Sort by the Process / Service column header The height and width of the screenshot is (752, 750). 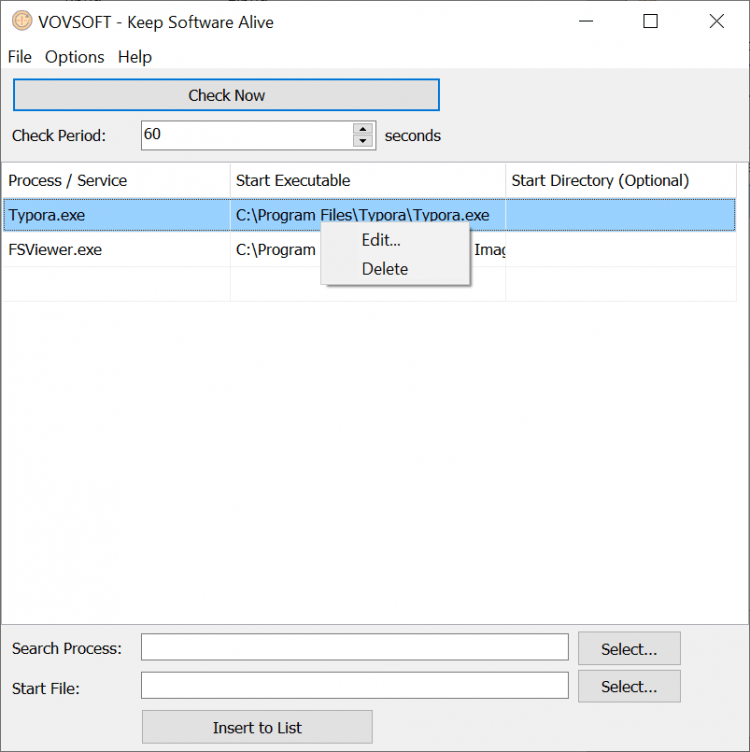tap(116, 180)
